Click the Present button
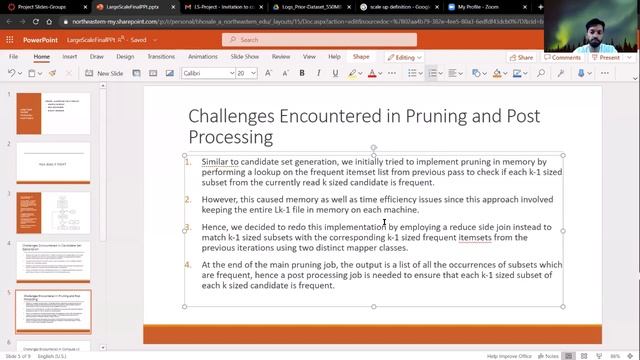Viewport: 640px width, 360px height. click(606, 58)
